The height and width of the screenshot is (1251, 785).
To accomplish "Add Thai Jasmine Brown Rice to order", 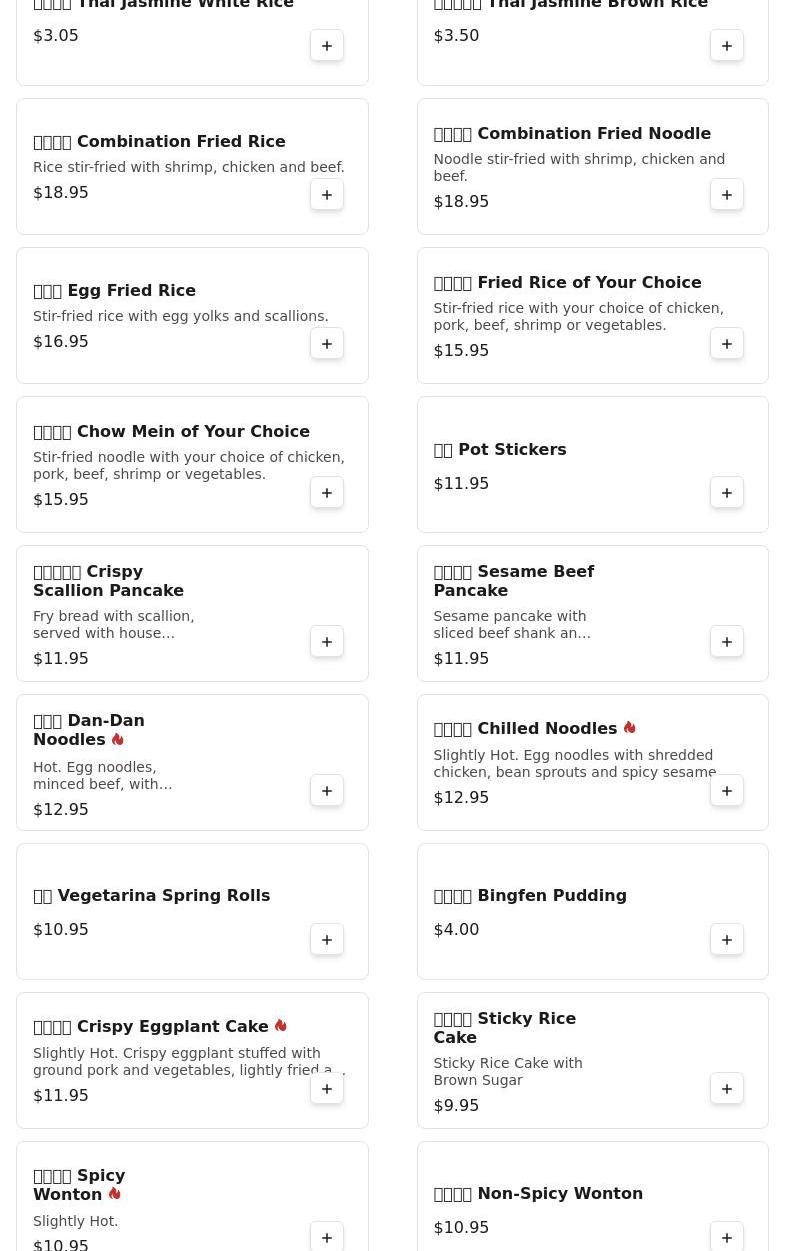I will click(x=727, y=46).
